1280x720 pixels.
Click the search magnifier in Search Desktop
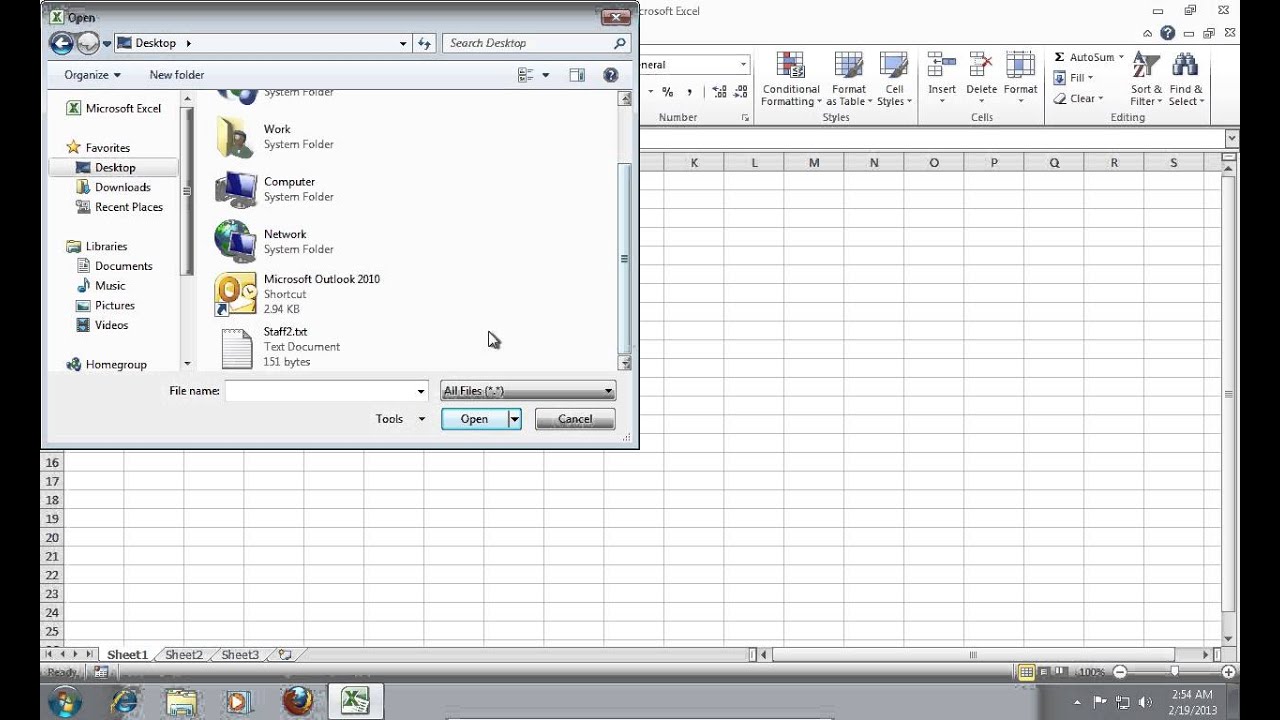coord(620,43)
